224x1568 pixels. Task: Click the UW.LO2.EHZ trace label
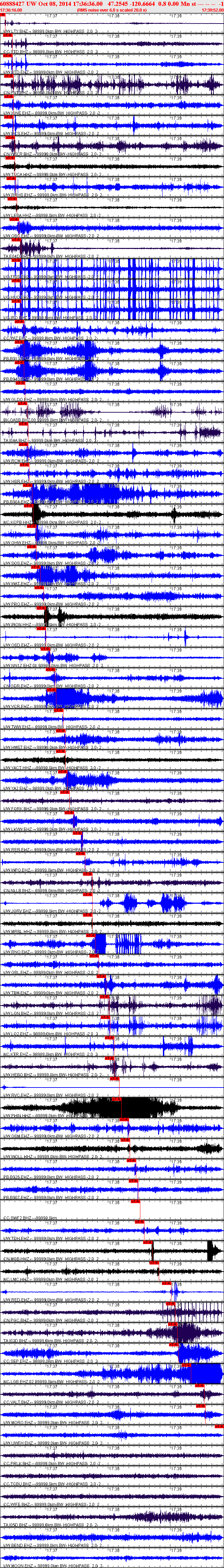51,1035
